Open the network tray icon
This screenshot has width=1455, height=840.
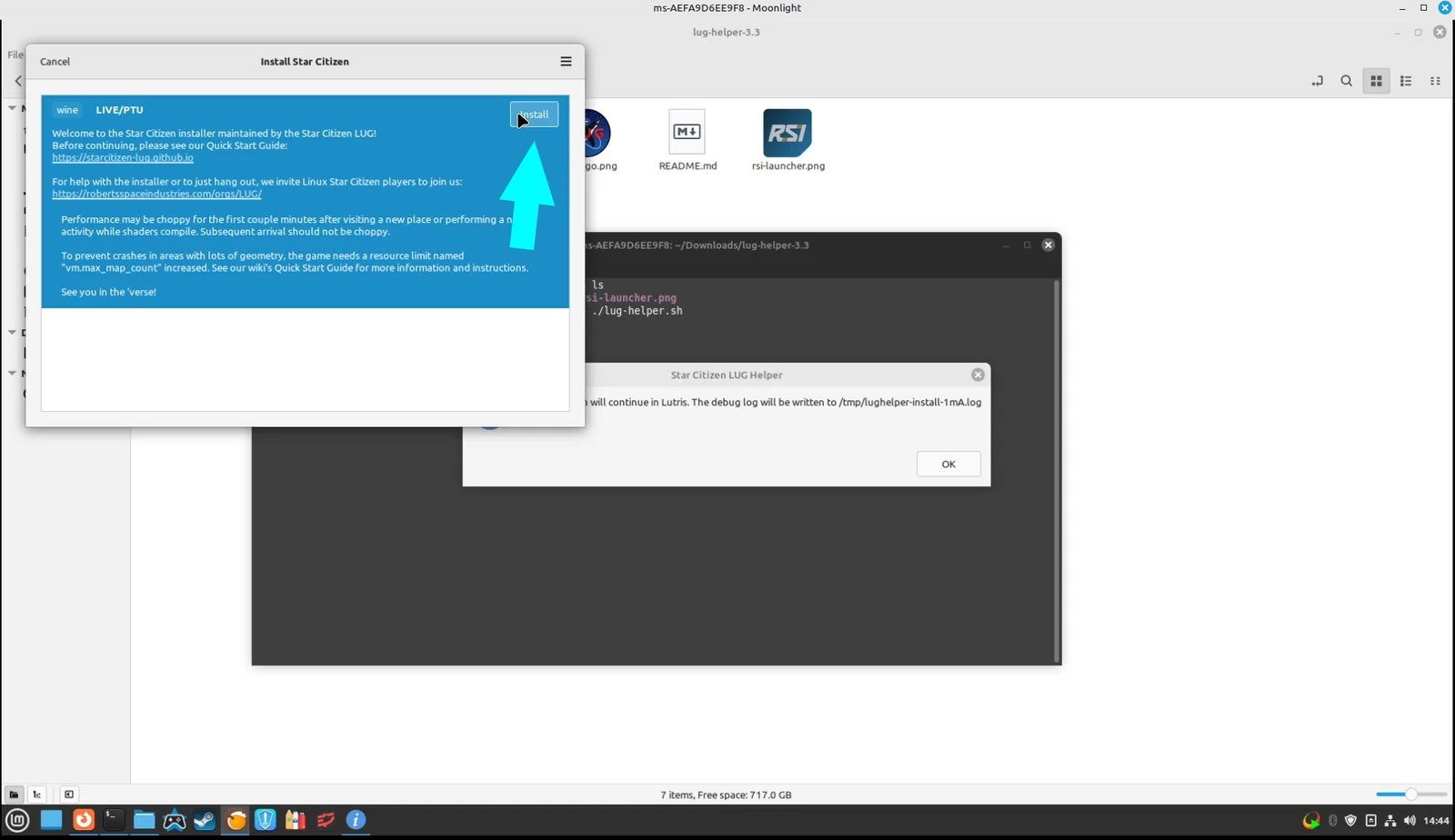pos(1390,821)
